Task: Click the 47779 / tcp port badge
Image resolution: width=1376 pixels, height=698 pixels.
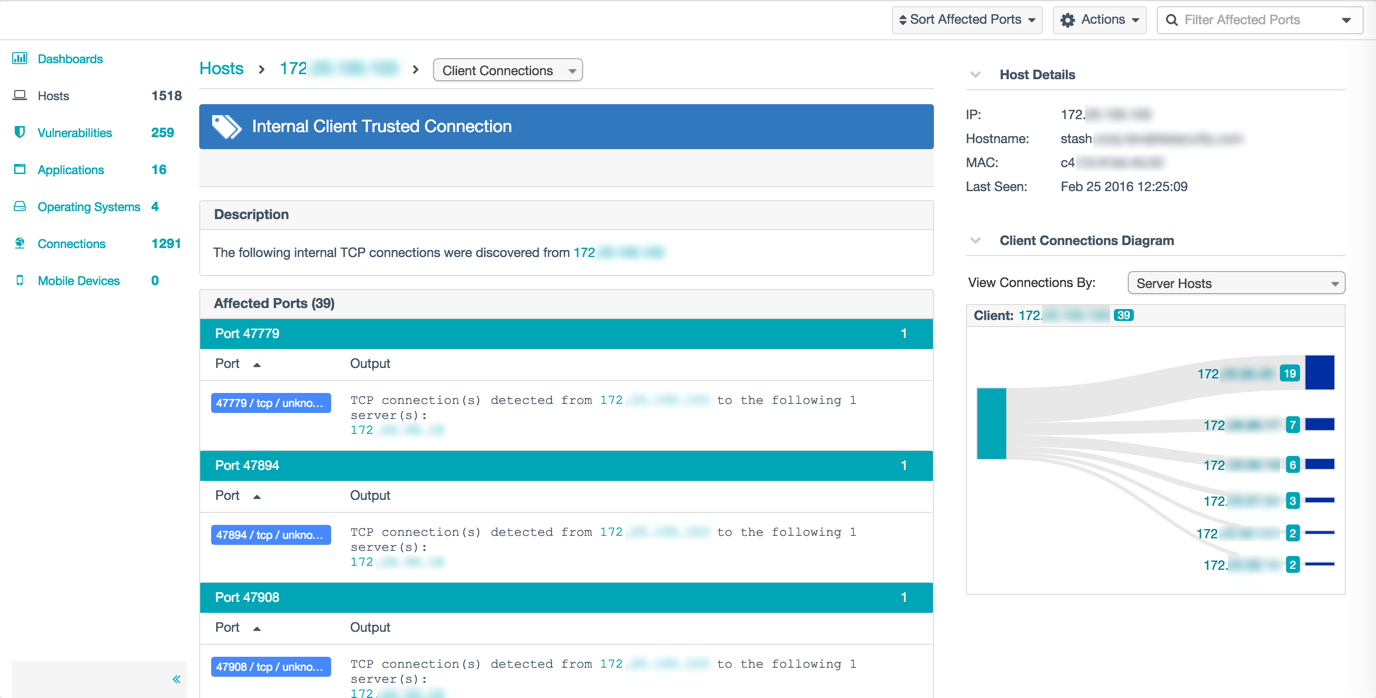Action: click(271, 403)
